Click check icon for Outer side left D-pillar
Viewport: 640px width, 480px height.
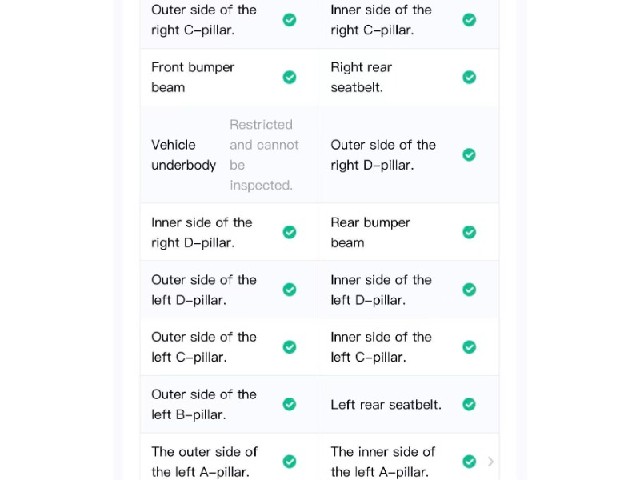289,289
